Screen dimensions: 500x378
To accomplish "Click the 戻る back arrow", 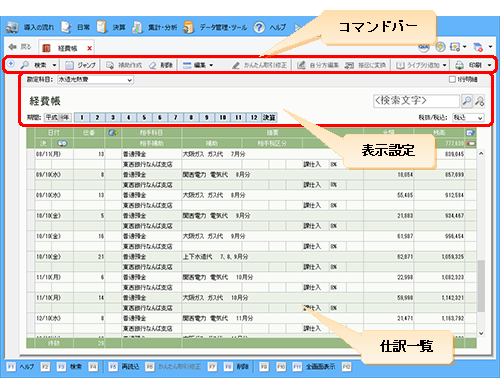I will [13, 47].
